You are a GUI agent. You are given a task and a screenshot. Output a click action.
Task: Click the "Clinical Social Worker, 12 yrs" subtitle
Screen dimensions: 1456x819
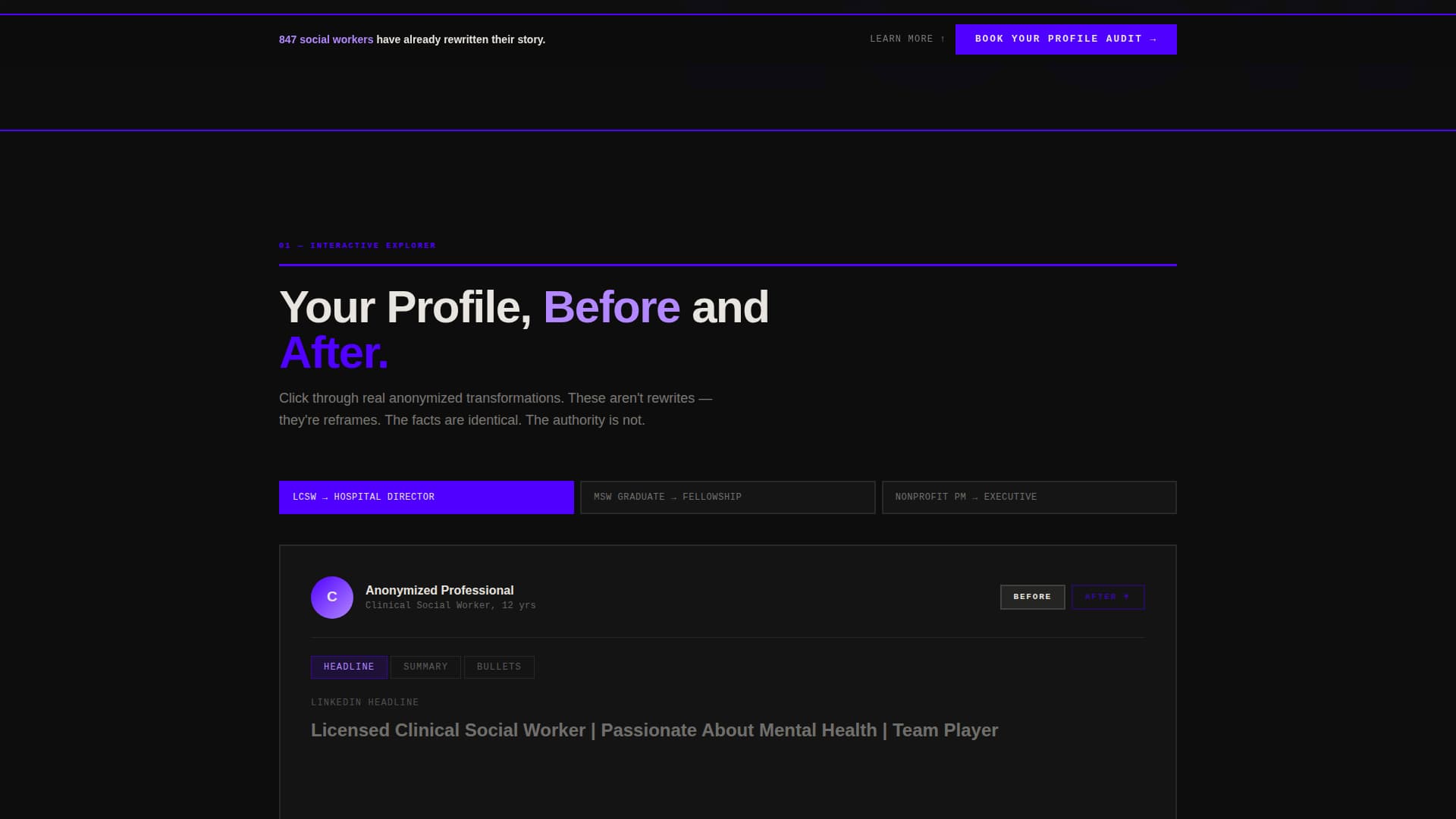[x=450, y=605]
